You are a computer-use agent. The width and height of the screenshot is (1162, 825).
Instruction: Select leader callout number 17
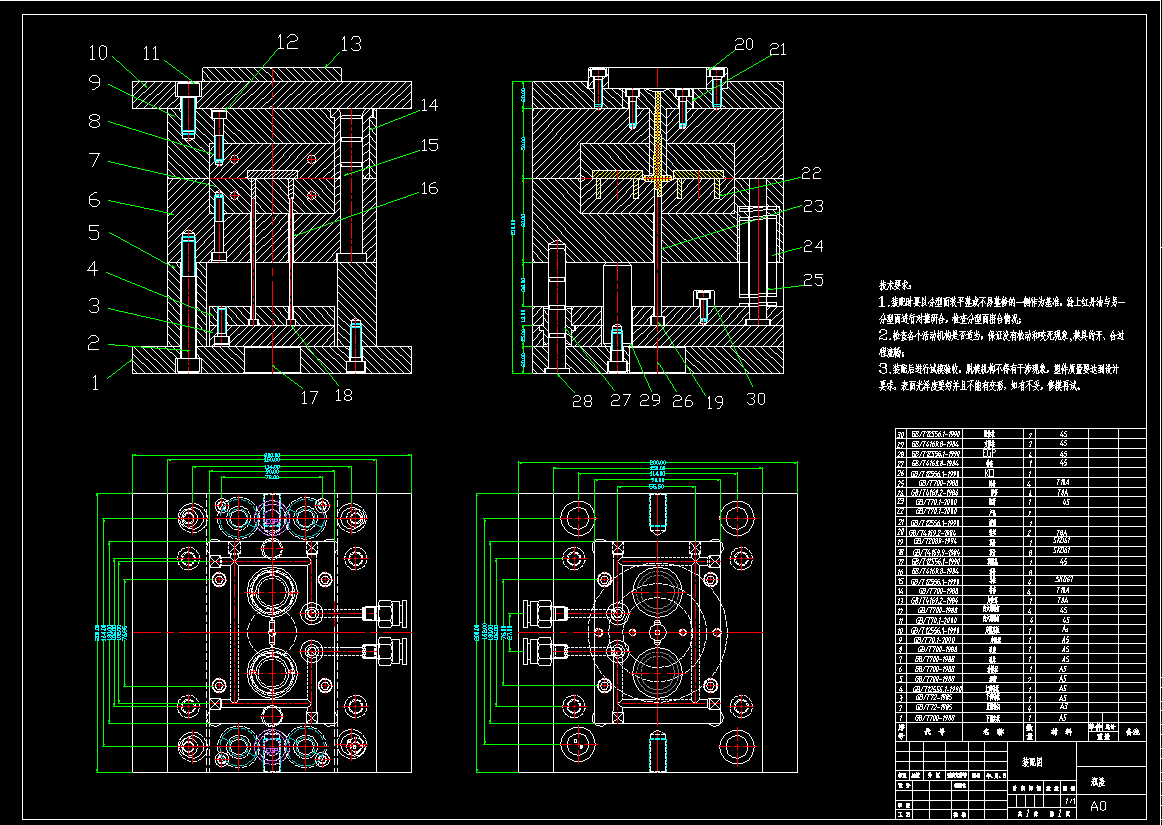pos(309,398)
